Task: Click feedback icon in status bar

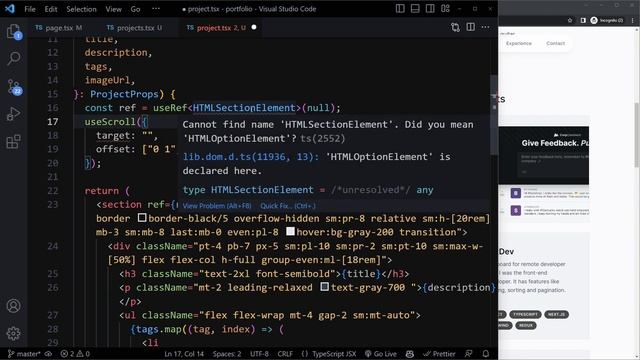Action: click(x=469, y=354)
